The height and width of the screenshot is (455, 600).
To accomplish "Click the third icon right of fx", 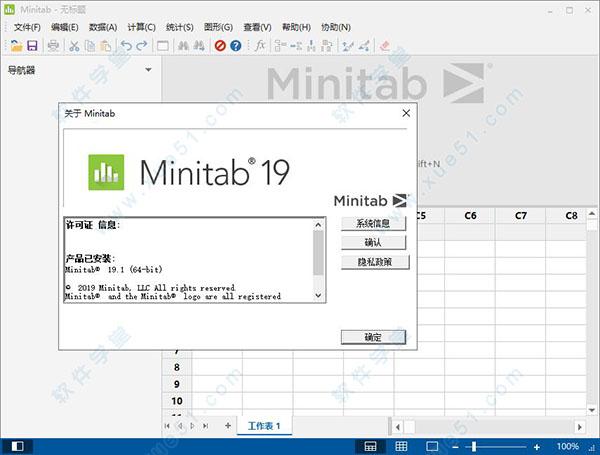I will tap(311, 46).
